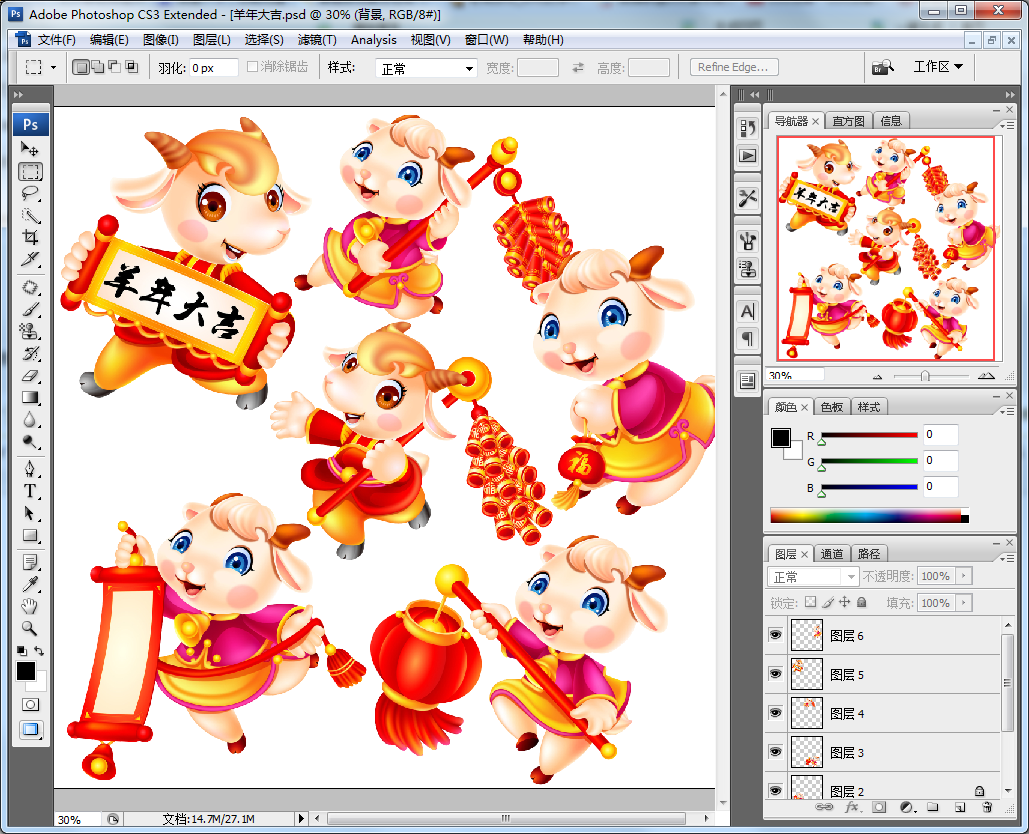This screenshot has height=834, width=1029.
Task: Click the navigator zoom slider
Action: click(925, 376)
